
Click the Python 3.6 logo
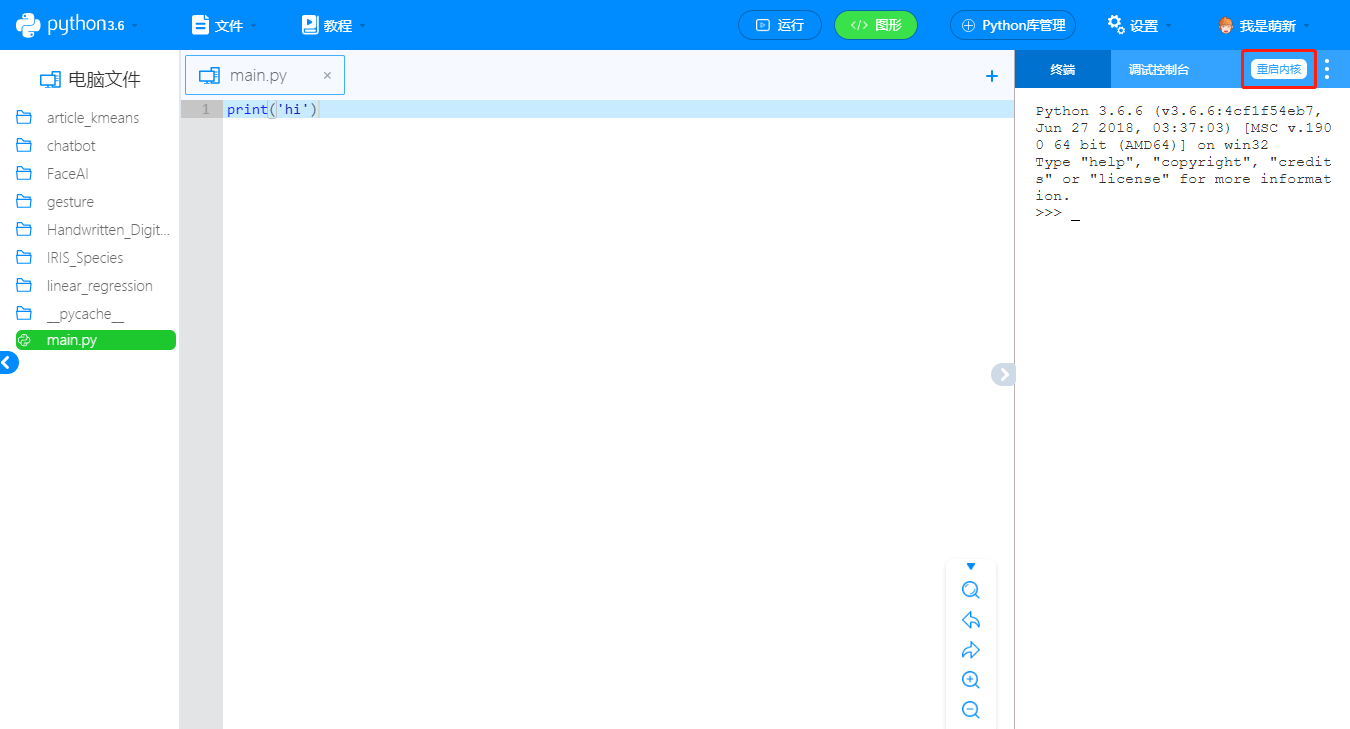pyautogui.click(x=70, y=25)
